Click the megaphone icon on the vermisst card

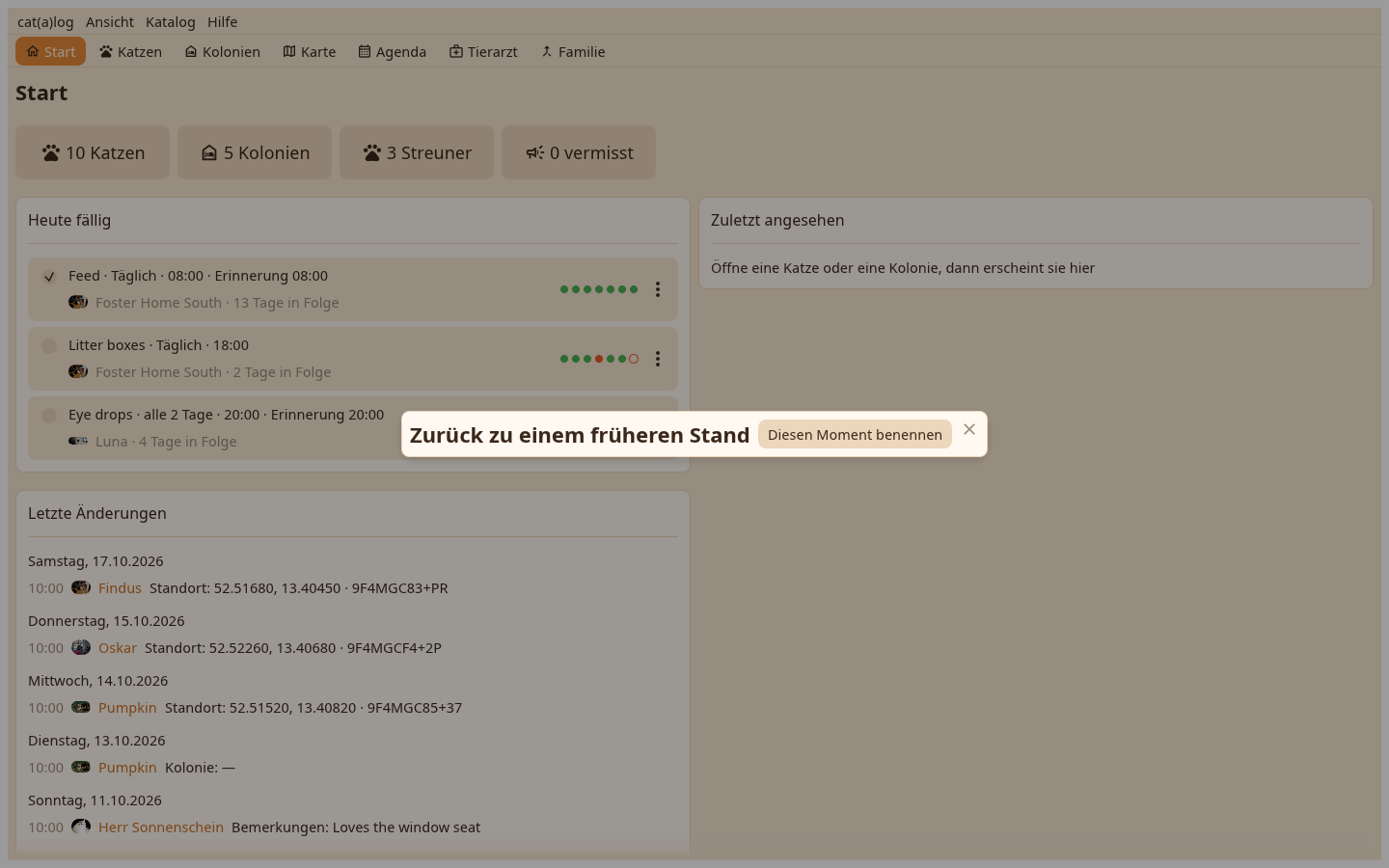coord(535,152)
